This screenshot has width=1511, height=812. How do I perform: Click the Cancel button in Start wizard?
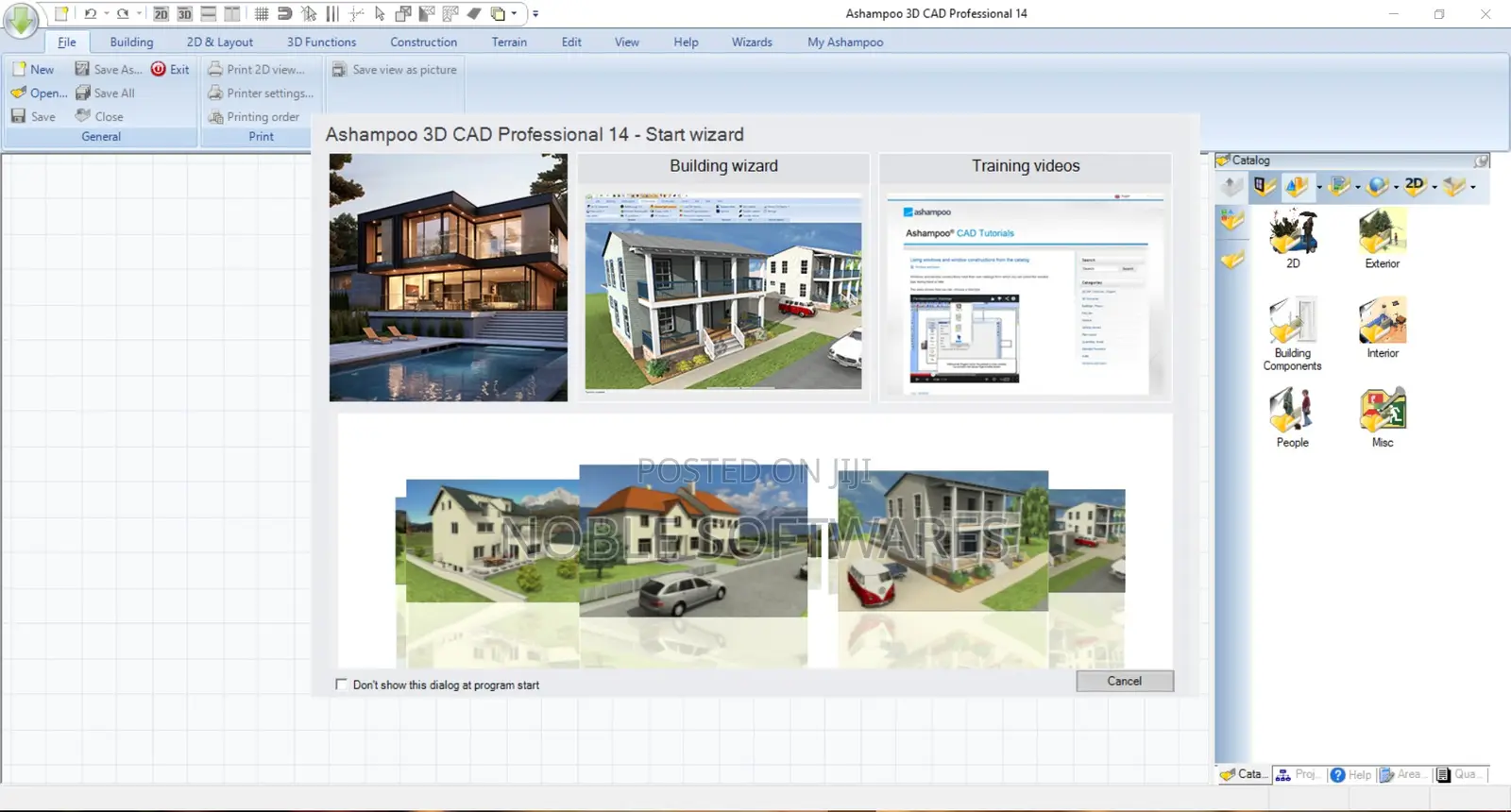click(x=1125, y=681)
